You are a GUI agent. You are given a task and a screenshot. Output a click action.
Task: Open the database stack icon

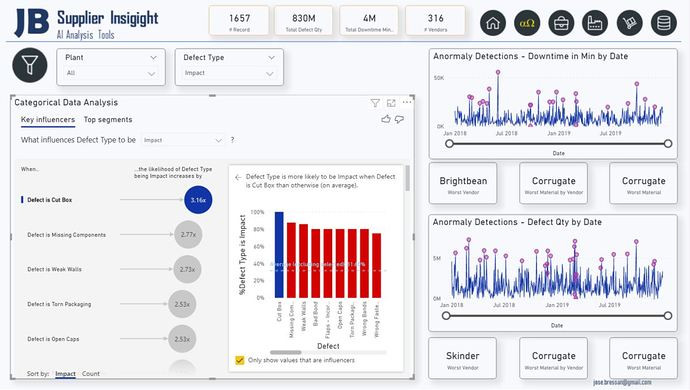click(x=664, y=23)
